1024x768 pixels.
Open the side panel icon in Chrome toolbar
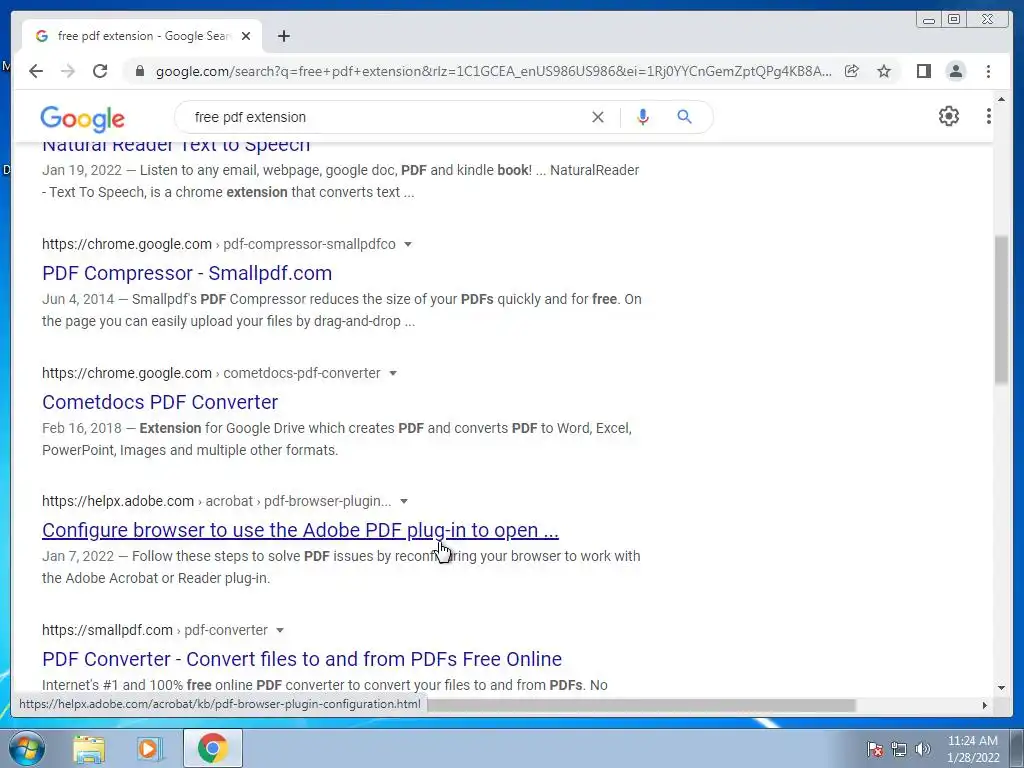coord(923,71)
